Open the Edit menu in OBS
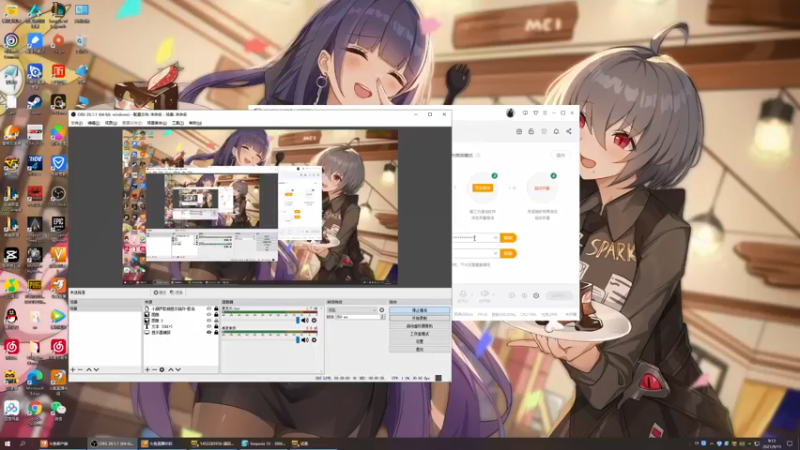This screenshot has width=800, height=450. 93,123
